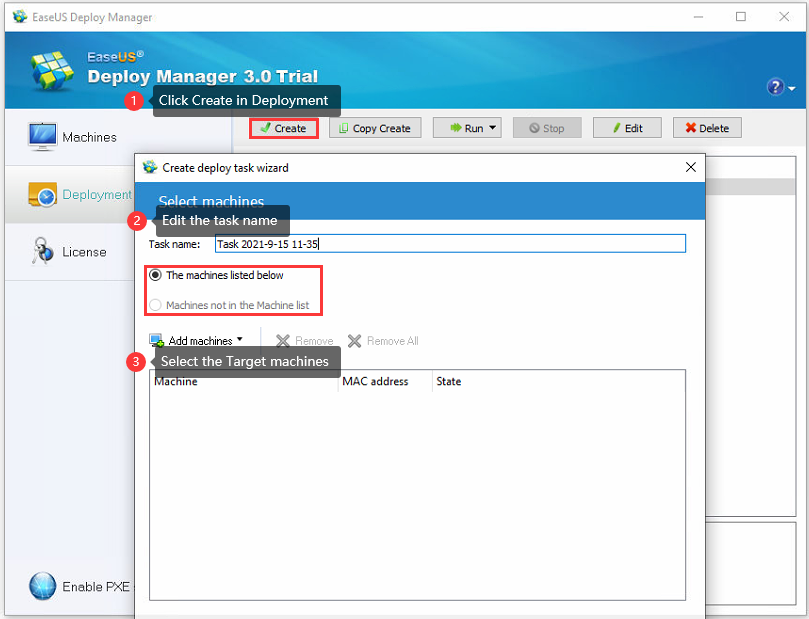Click the State column header

448,381
